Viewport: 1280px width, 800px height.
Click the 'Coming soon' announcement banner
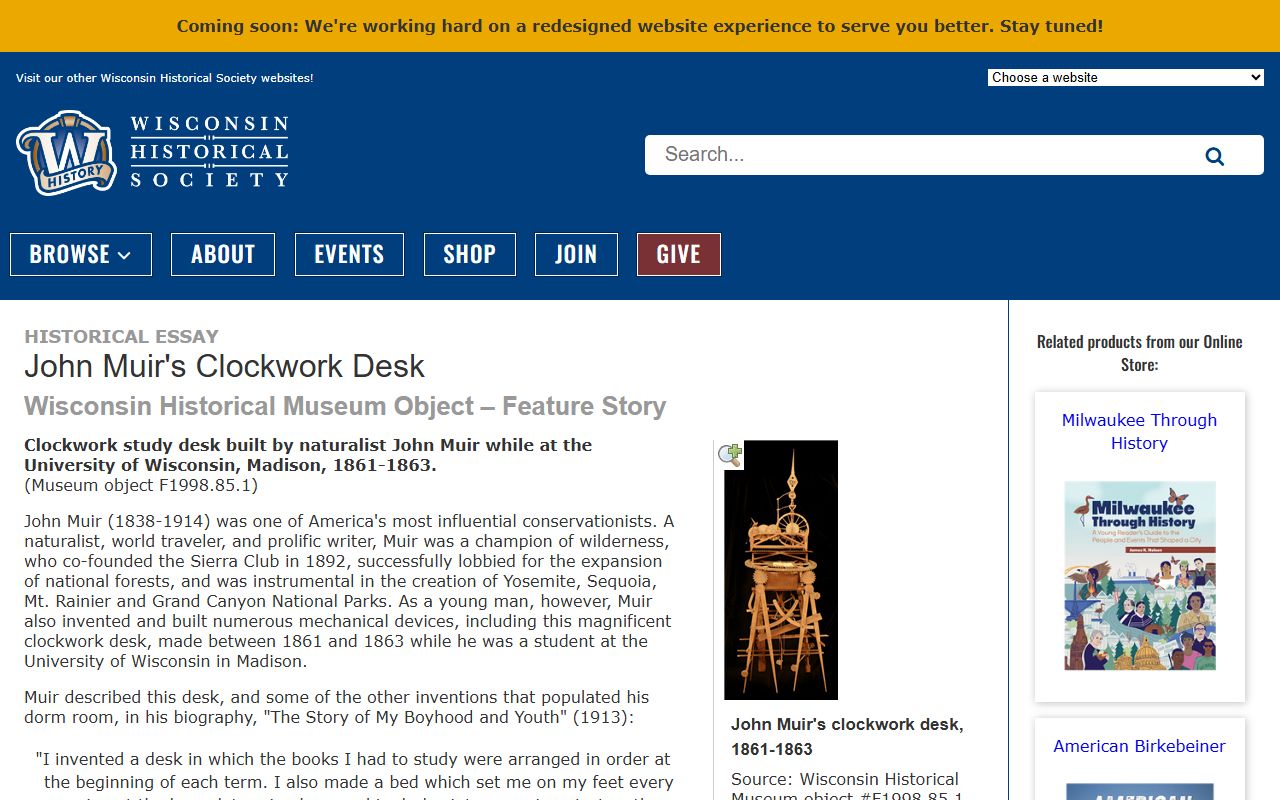(640, 26)
